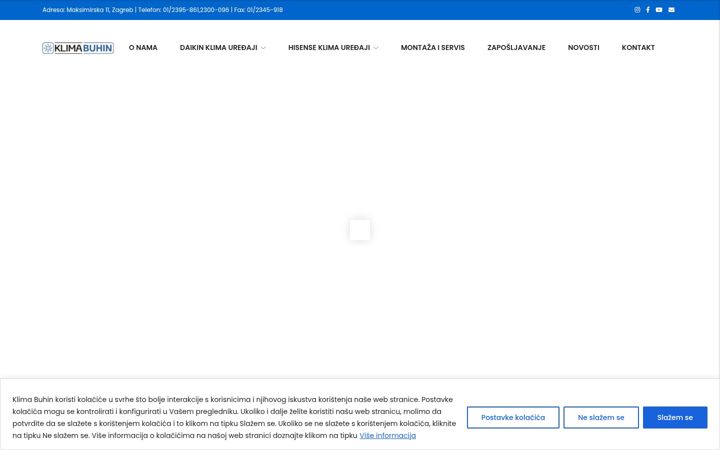Go to MONTAŽA I SERVIS page
This screenshot has width=720, height=450.
[433, 47]
